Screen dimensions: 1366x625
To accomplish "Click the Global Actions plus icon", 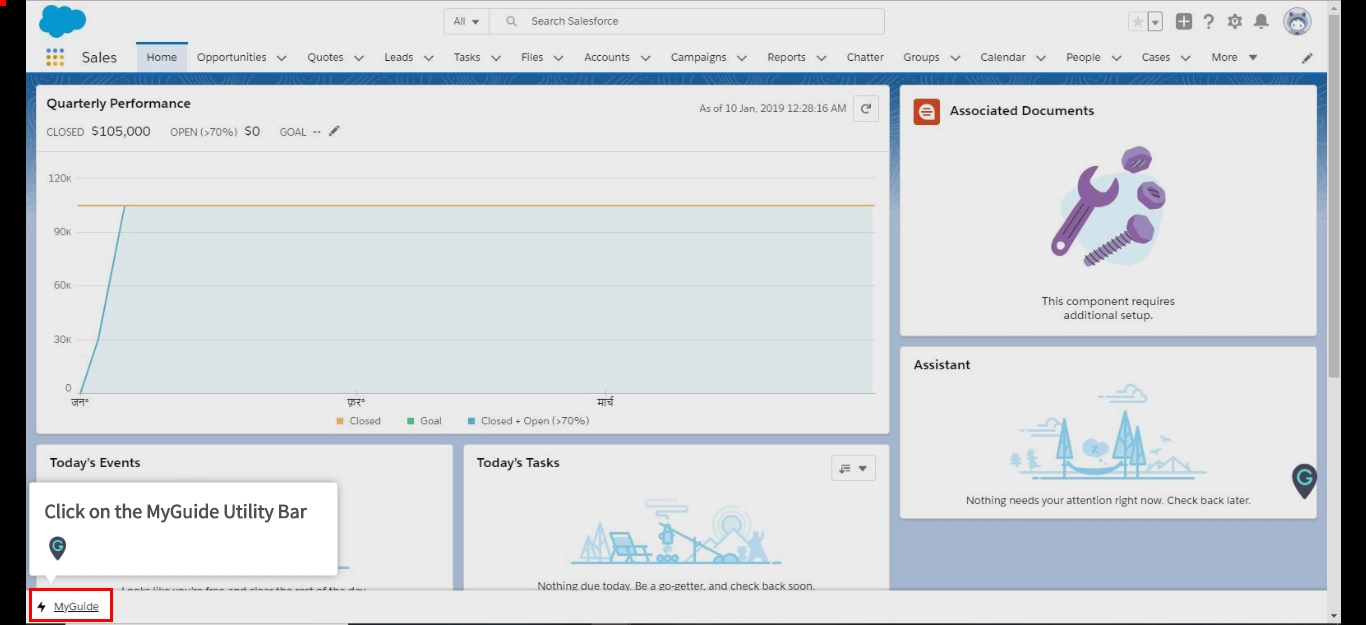I will [x=1184, y=21].
